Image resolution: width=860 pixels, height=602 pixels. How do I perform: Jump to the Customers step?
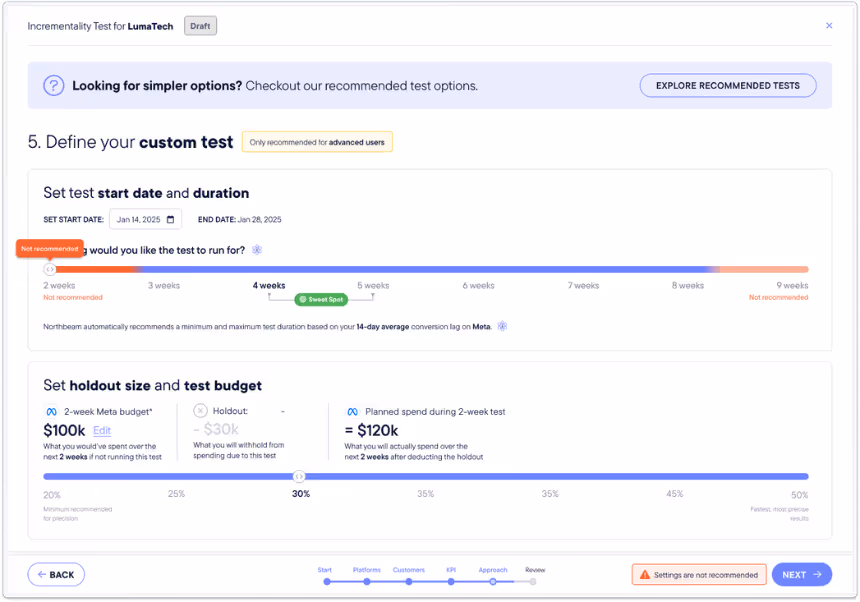click(x=409, y=582)
